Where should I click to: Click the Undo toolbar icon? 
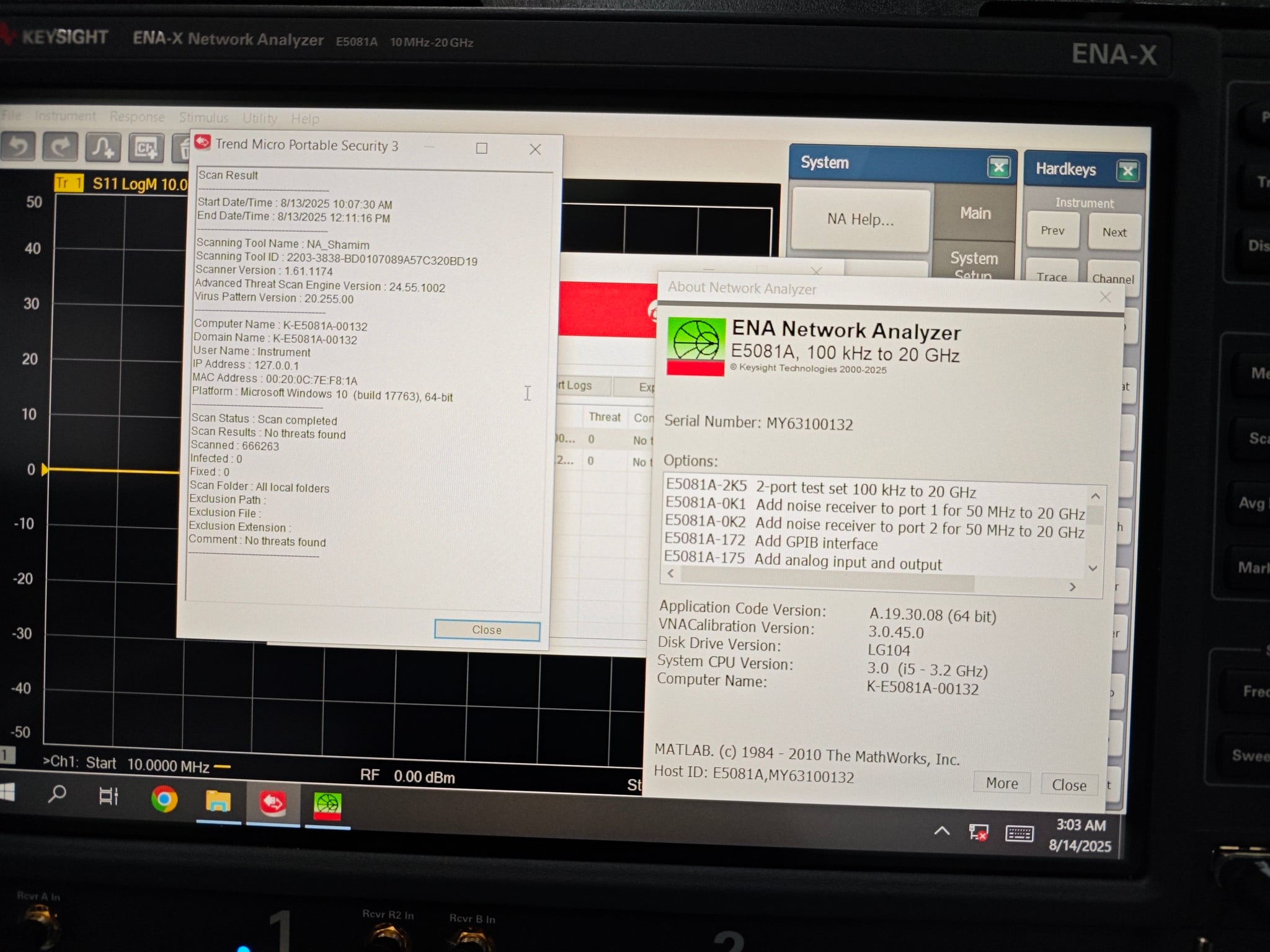[x=19, y=148]
